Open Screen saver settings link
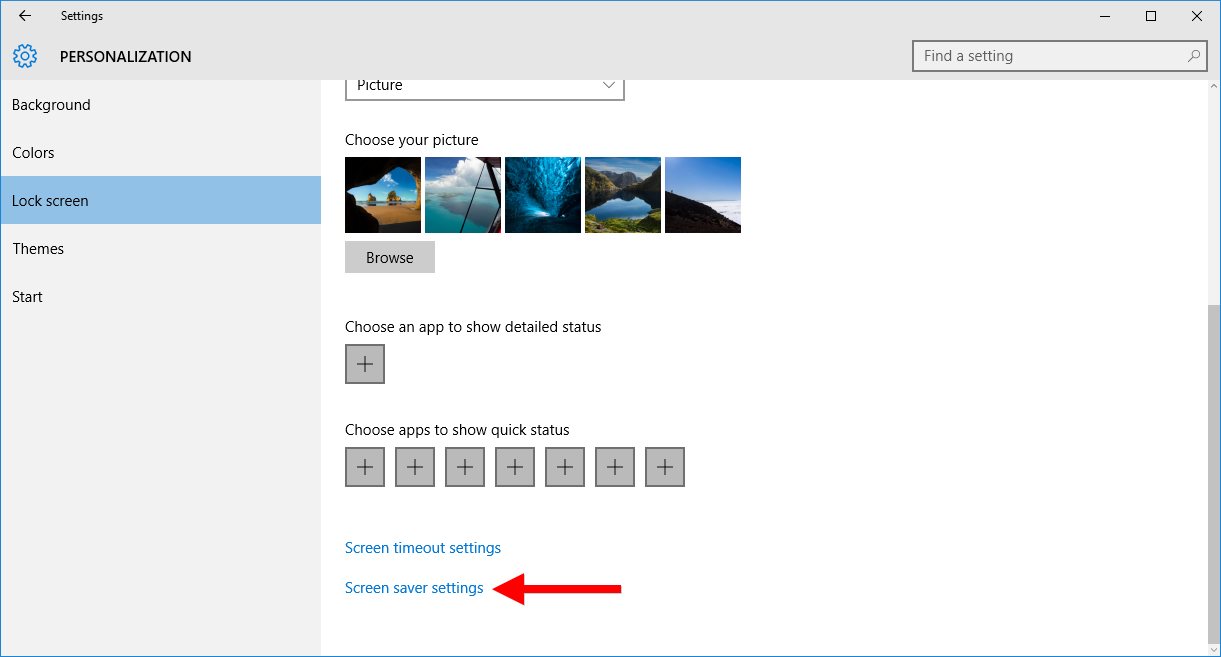Image resolution: width=1221 pixels, height=657 pixels. [x=413, y=588]
